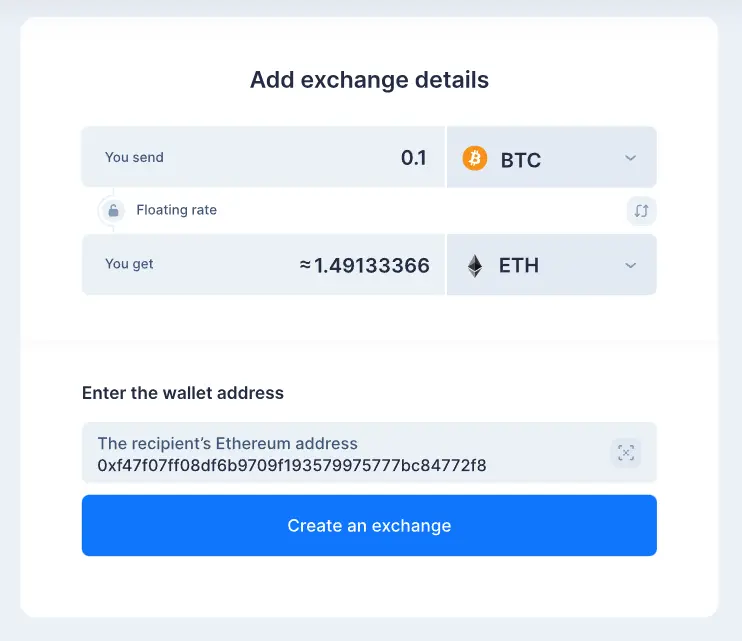The width and height of the screenshot is (742, 641).
Task: Swap currencies with the arrows icon
Action: (x=641, y=211)
